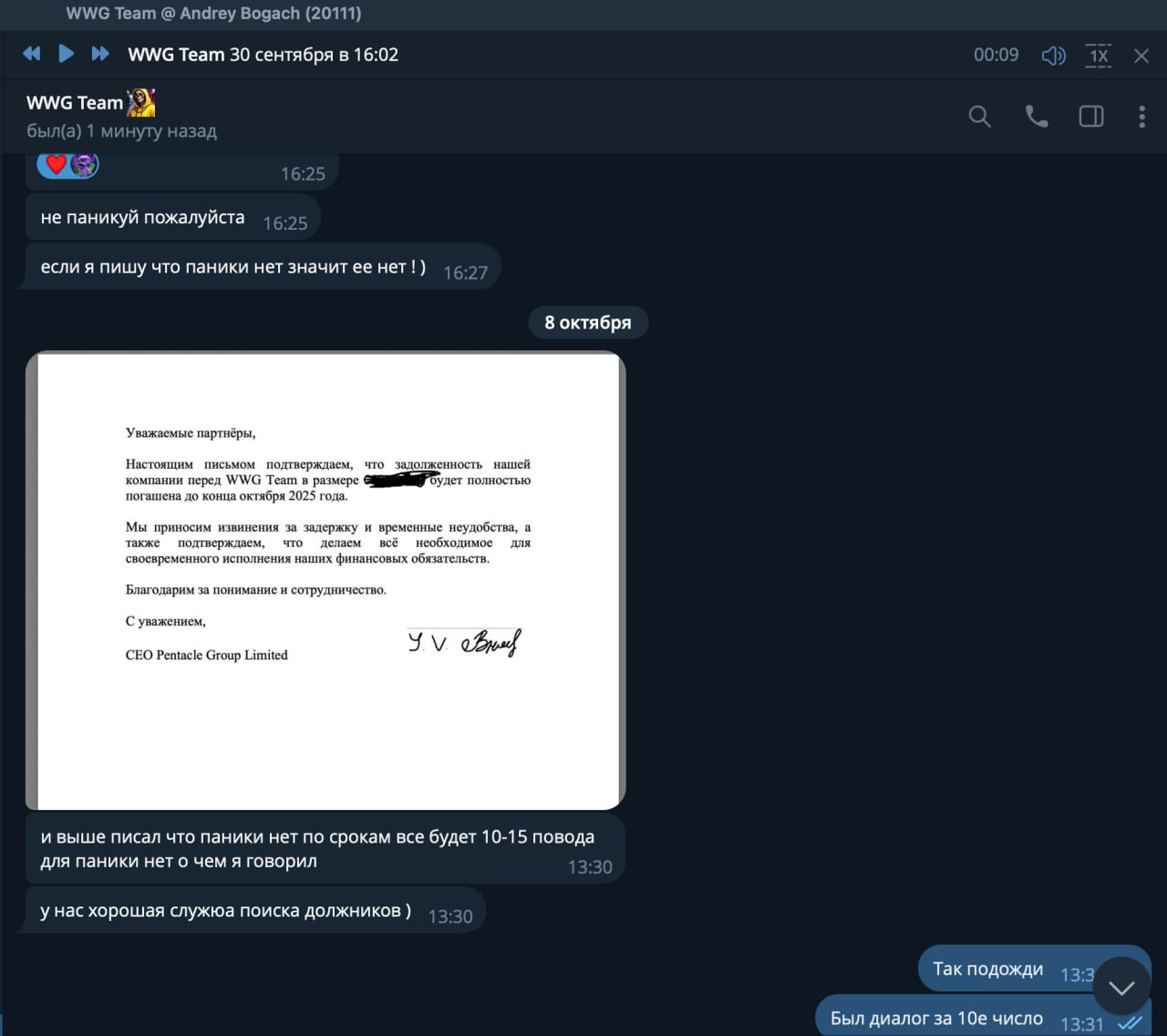Click the 8 октября date badge
The width and height of the screenshot is (1167, 1036).
click(x=588, y=323)
